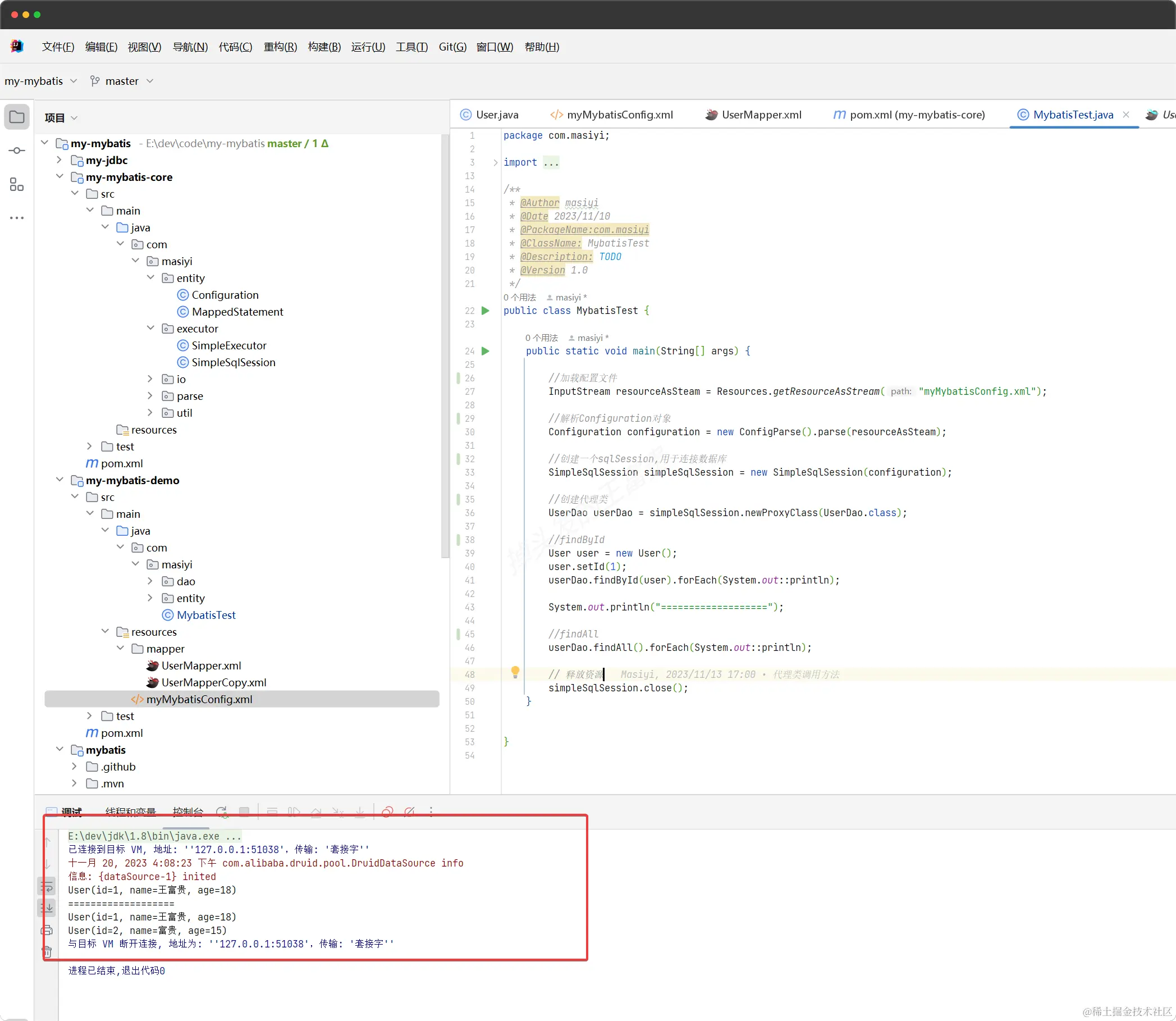
Task: Click the Mute Breakpoints icon
Action: [409, 812]
